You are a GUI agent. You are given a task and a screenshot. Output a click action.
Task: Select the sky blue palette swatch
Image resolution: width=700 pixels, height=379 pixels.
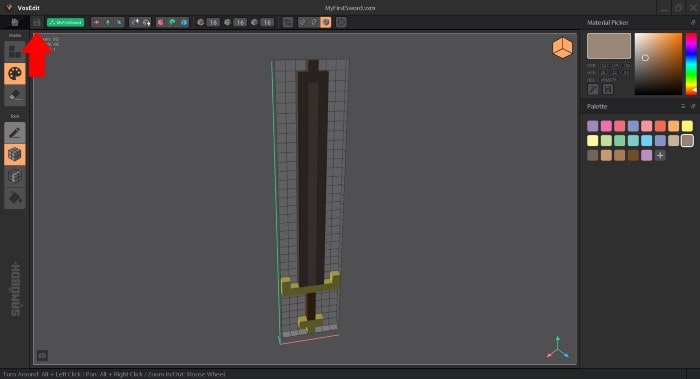646,141
